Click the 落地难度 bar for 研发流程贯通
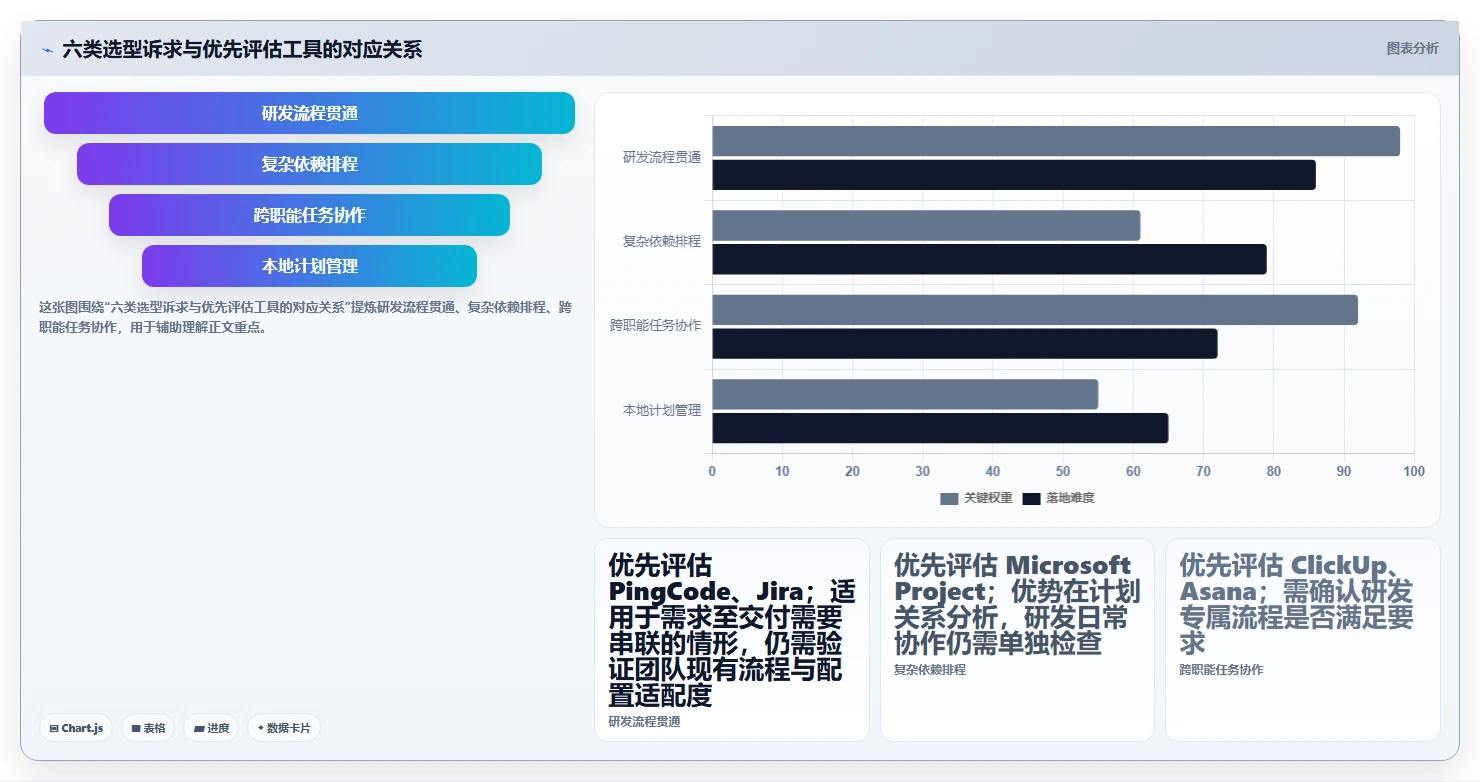This screenshot has height=782, width=1480. coord(1014,175)
